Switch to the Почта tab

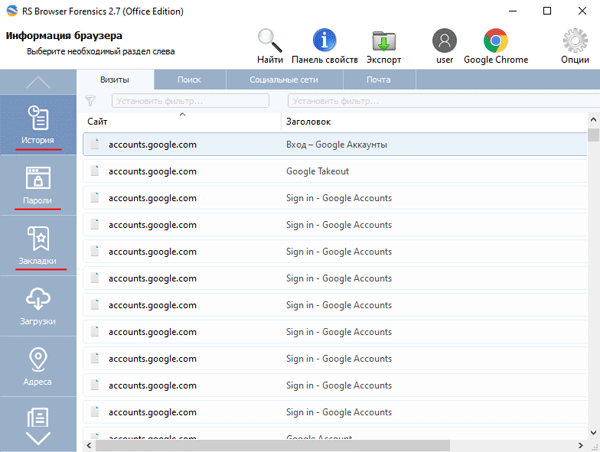coord(379,80)
